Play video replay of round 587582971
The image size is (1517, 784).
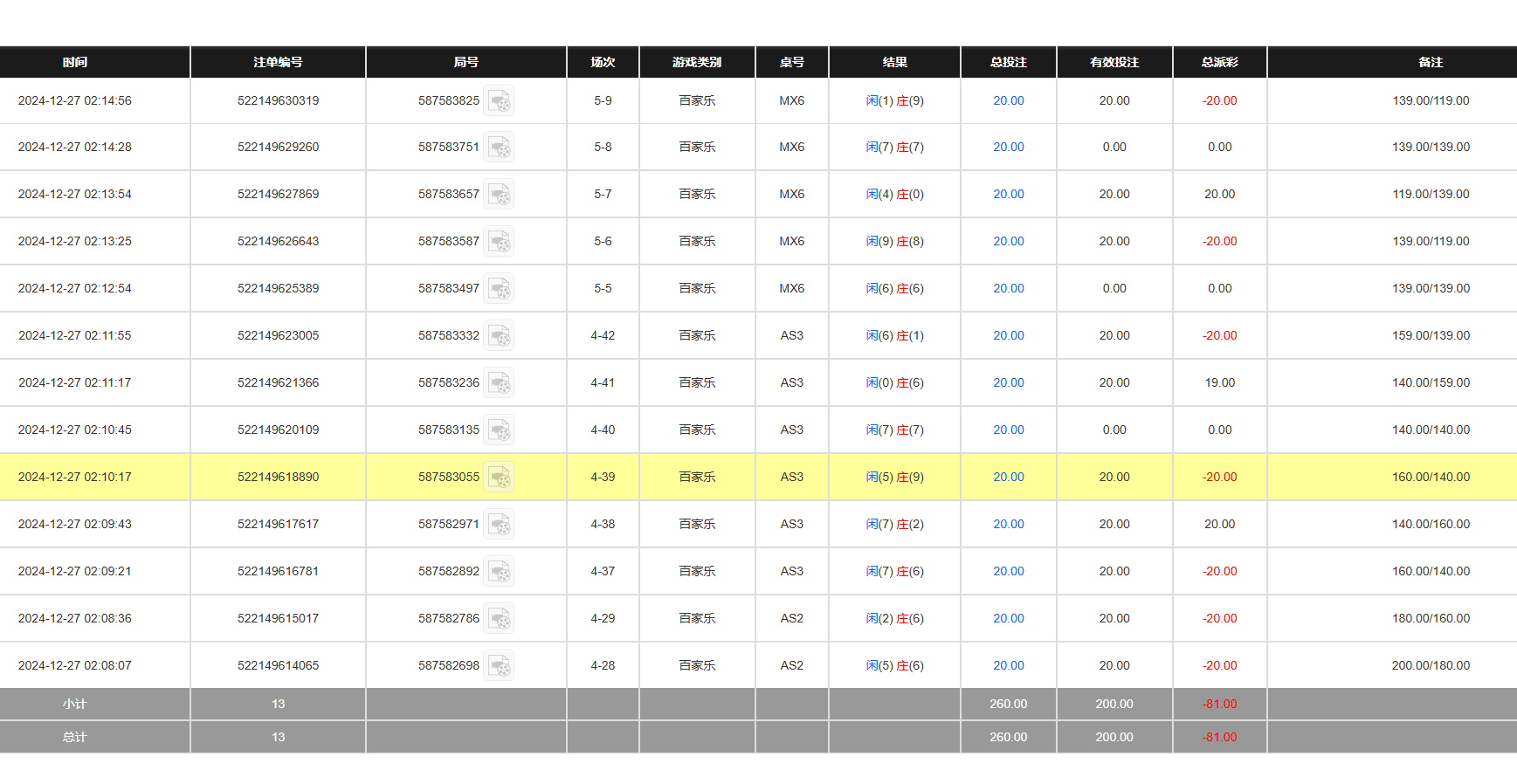coord(500,525)
